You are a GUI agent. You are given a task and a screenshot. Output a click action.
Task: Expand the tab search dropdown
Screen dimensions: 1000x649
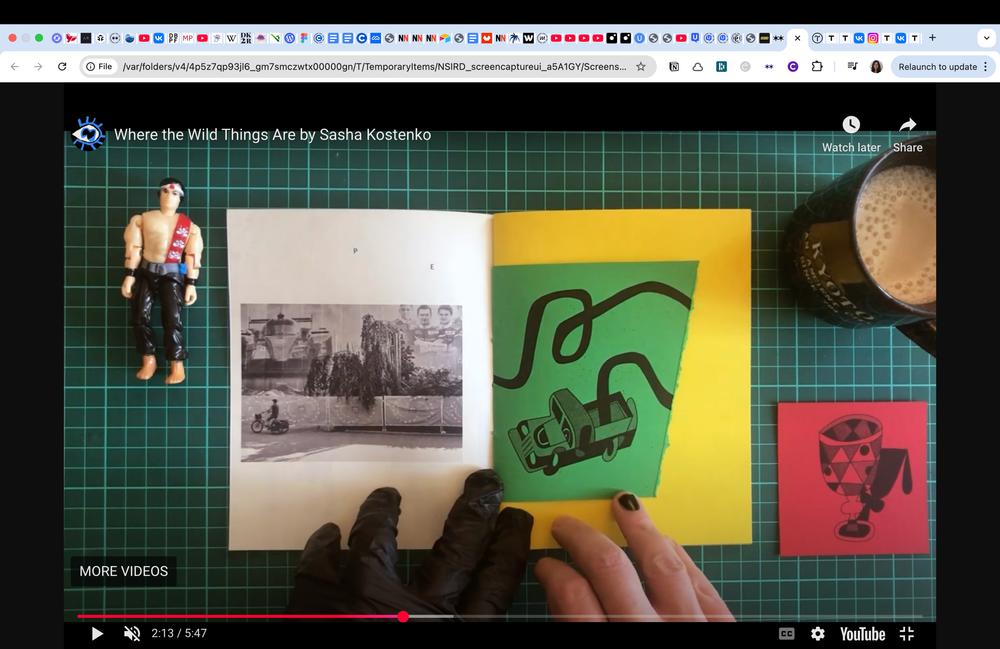[x=986, y=38]
